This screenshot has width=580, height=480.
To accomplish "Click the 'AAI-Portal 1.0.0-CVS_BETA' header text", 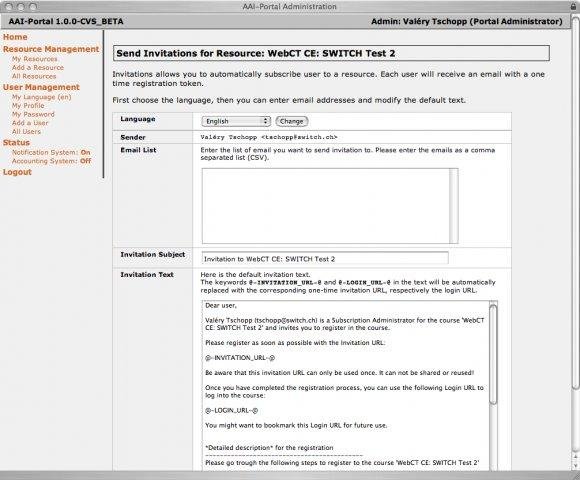I will (x=66, y=21).
